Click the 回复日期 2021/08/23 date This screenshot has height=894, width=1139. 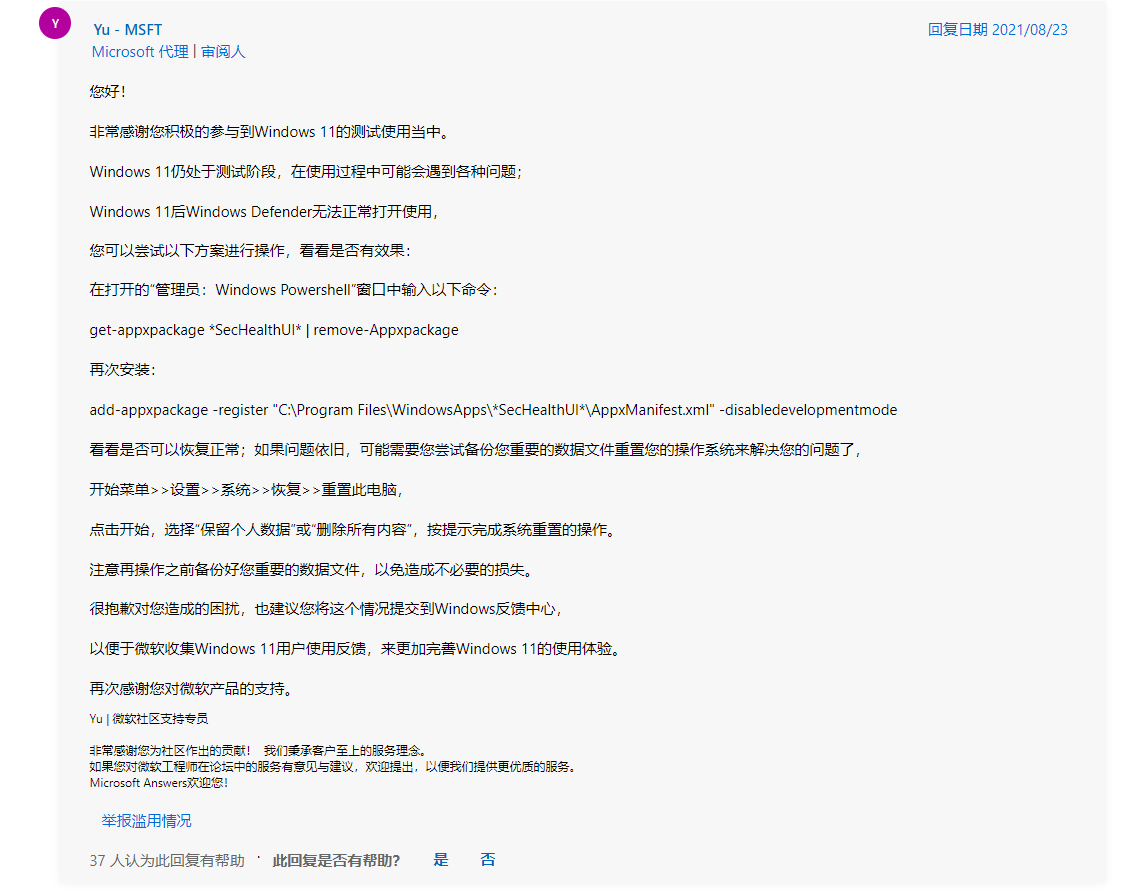(997, 30)
